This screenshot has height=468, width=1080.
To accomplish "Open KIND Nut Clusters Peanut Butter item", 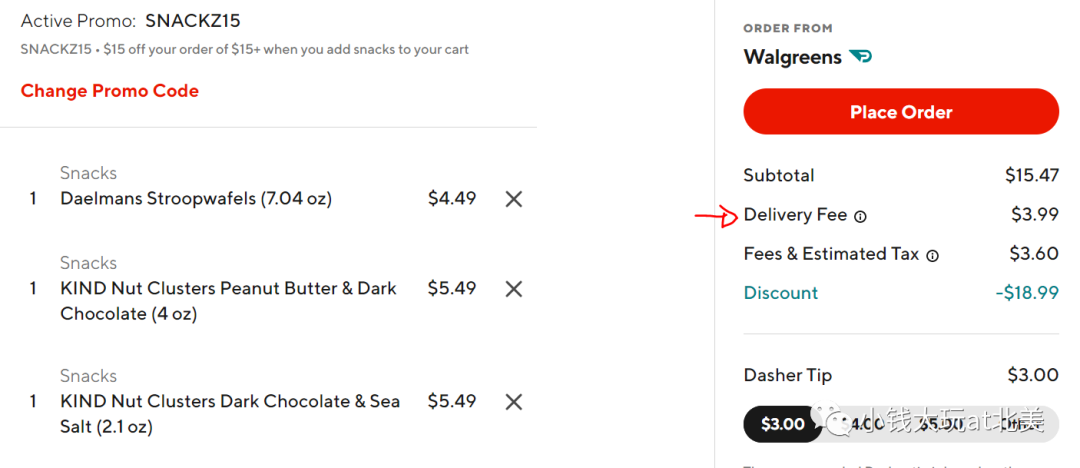I will (229, 301).
